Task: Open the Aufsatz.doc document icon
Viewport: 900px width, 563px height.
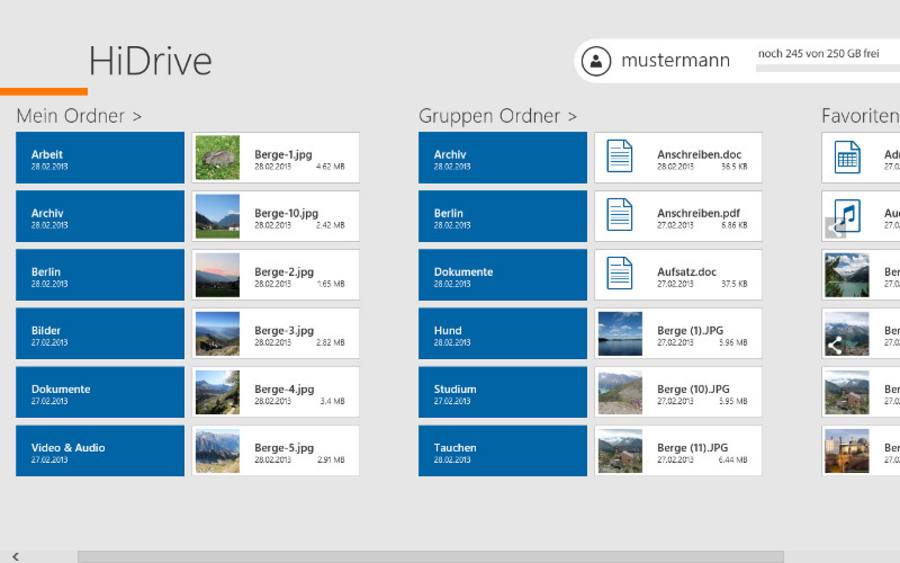Action: tap(619, 273)
